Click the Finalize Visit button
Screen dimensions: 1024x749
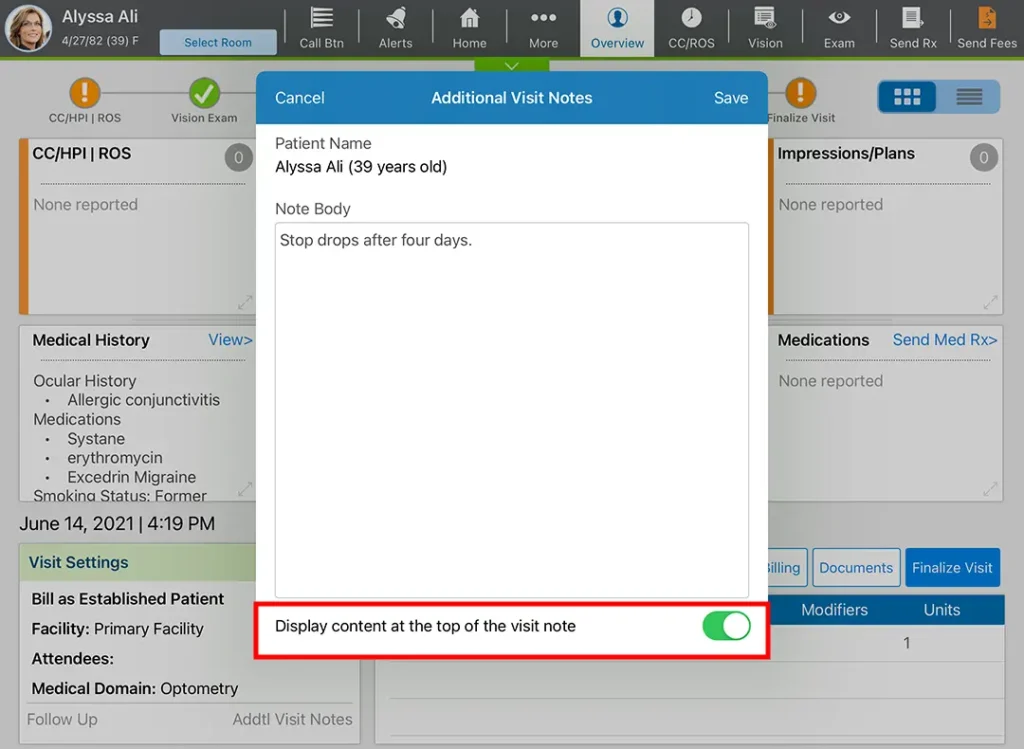[x=952, y=567]
